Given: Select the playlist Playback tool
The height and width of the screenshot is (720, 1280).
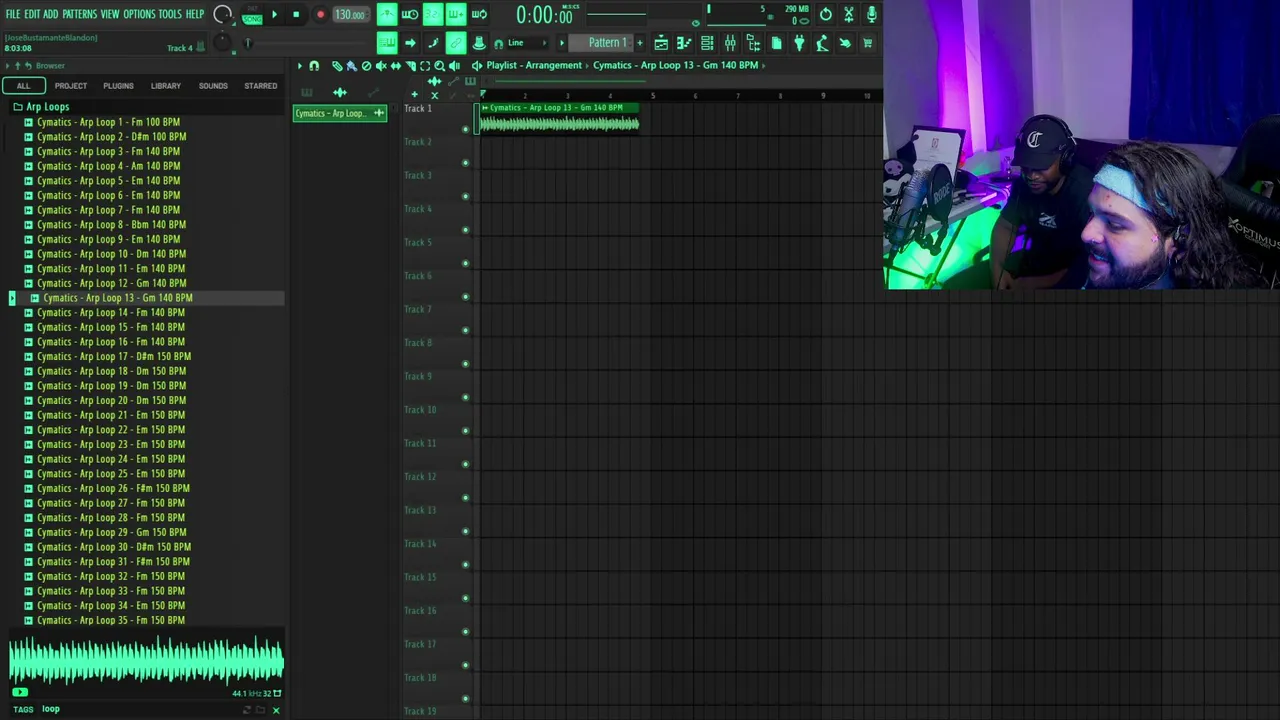Looking at the screenshot, I should coord(455,66).
